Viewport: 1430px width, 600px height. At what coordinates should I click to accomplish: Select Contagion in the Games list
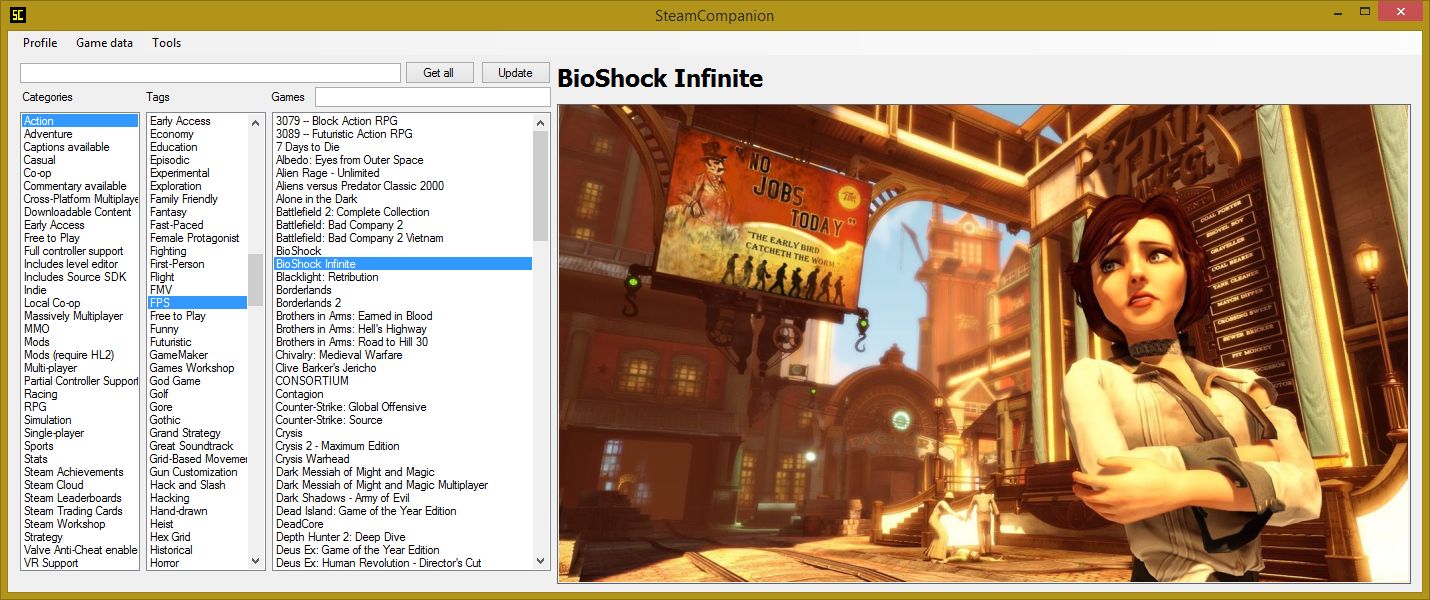[403, 394]
